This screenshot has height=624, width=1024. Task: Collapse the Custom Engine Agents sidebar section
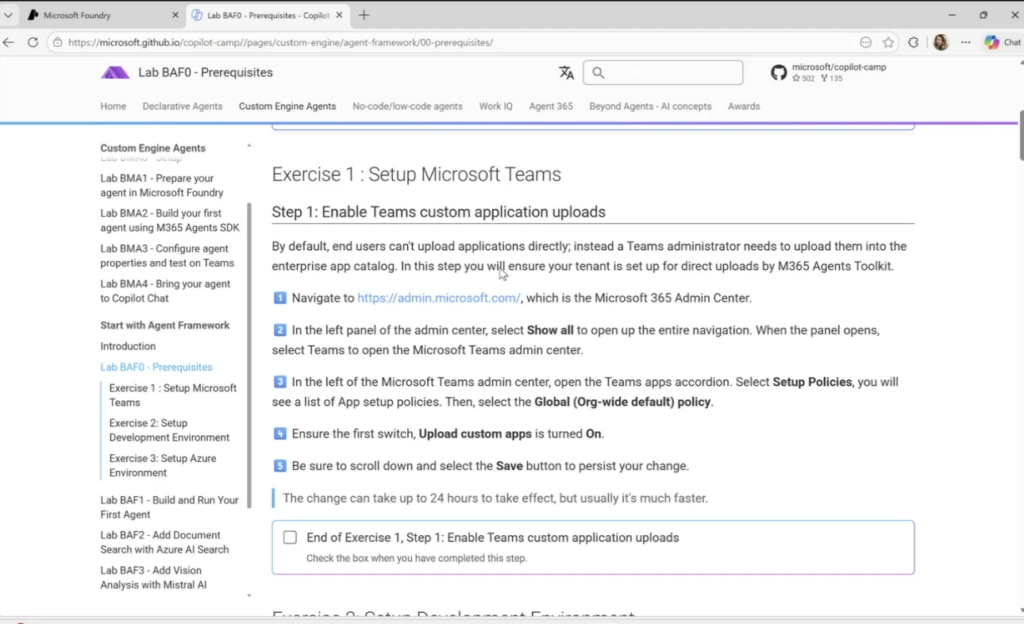pos(249,147)
